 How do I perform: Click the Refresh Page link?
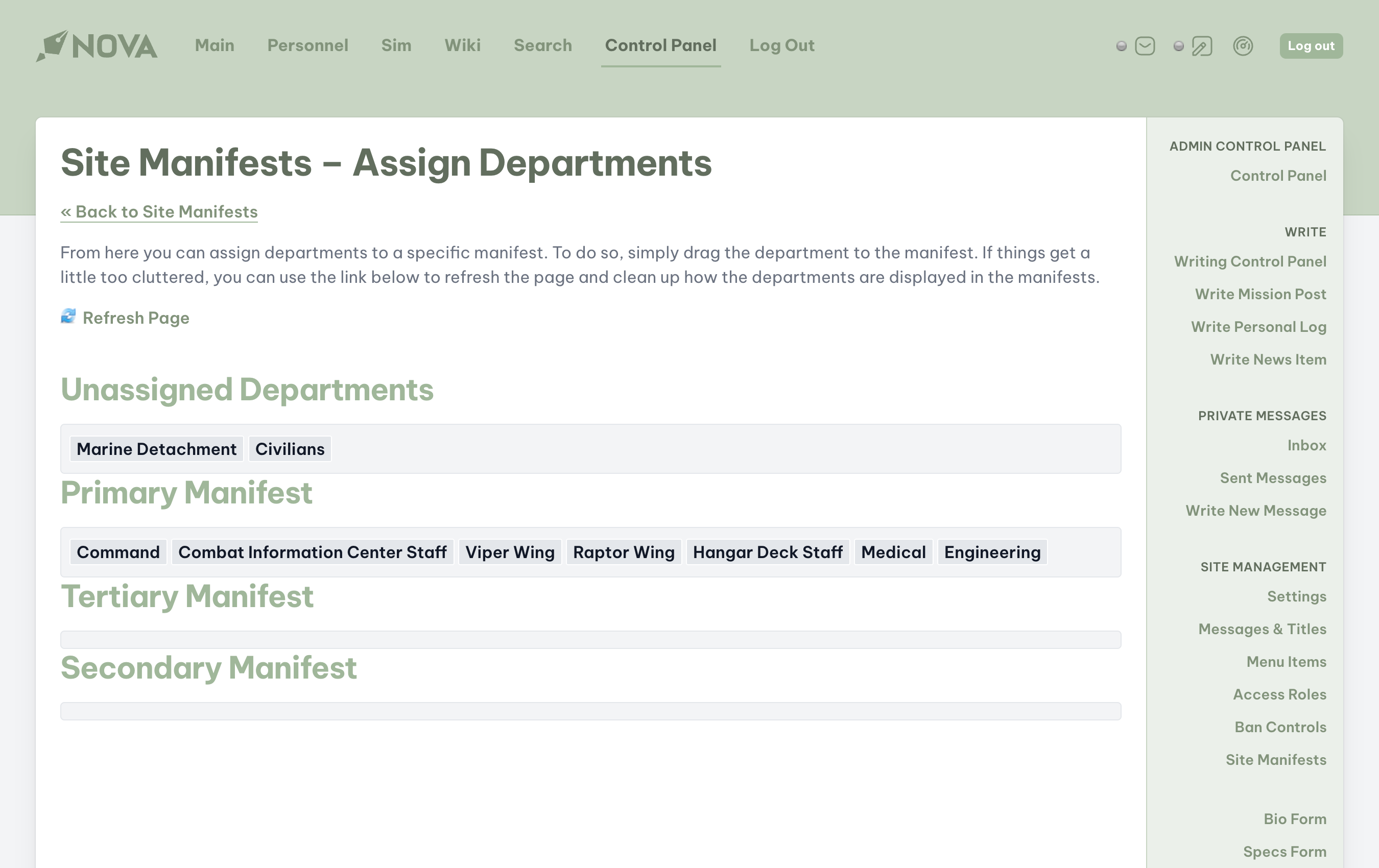pos(136,318)
